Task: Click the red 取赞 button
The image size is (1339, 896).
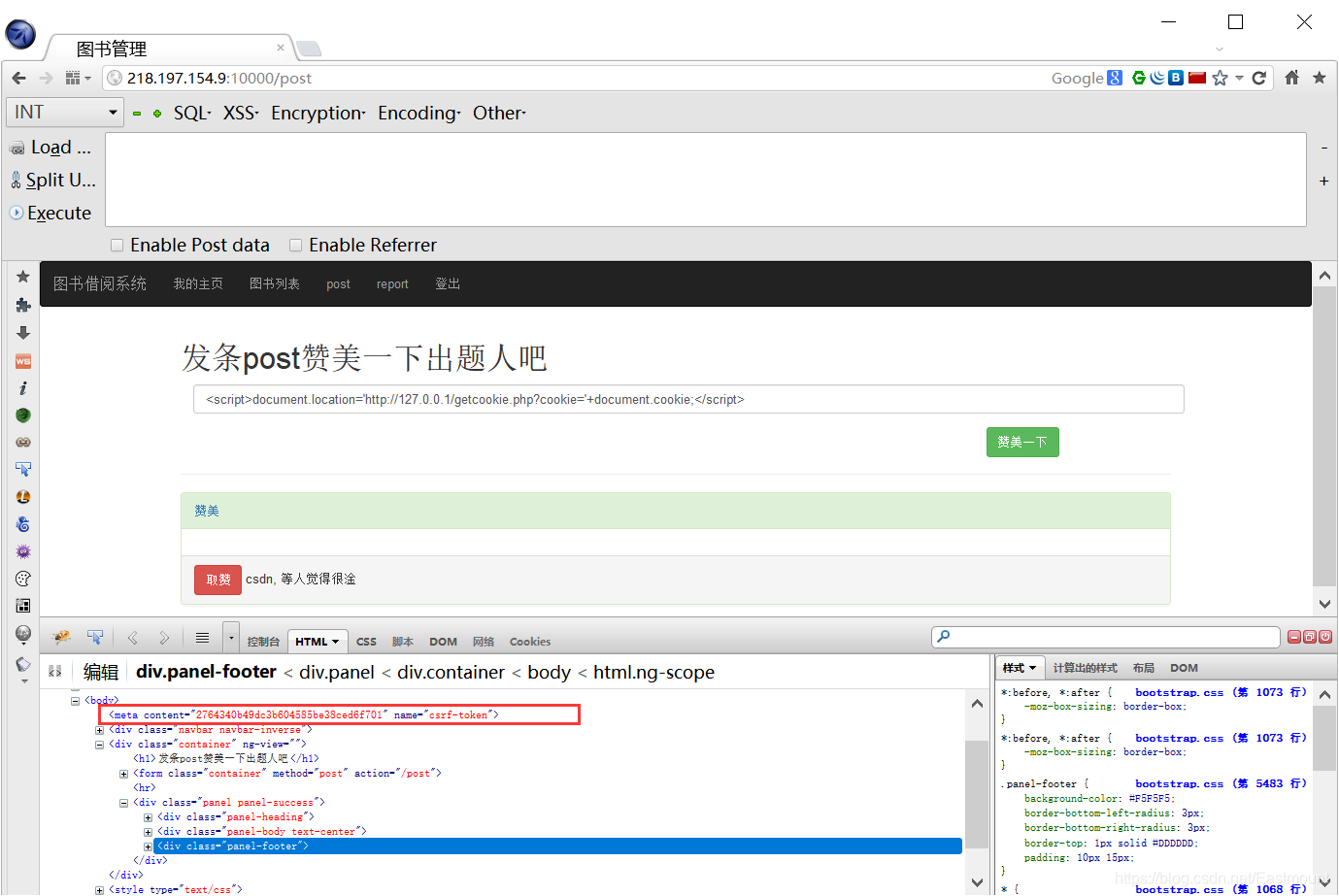Action: (x=218, y=580)
